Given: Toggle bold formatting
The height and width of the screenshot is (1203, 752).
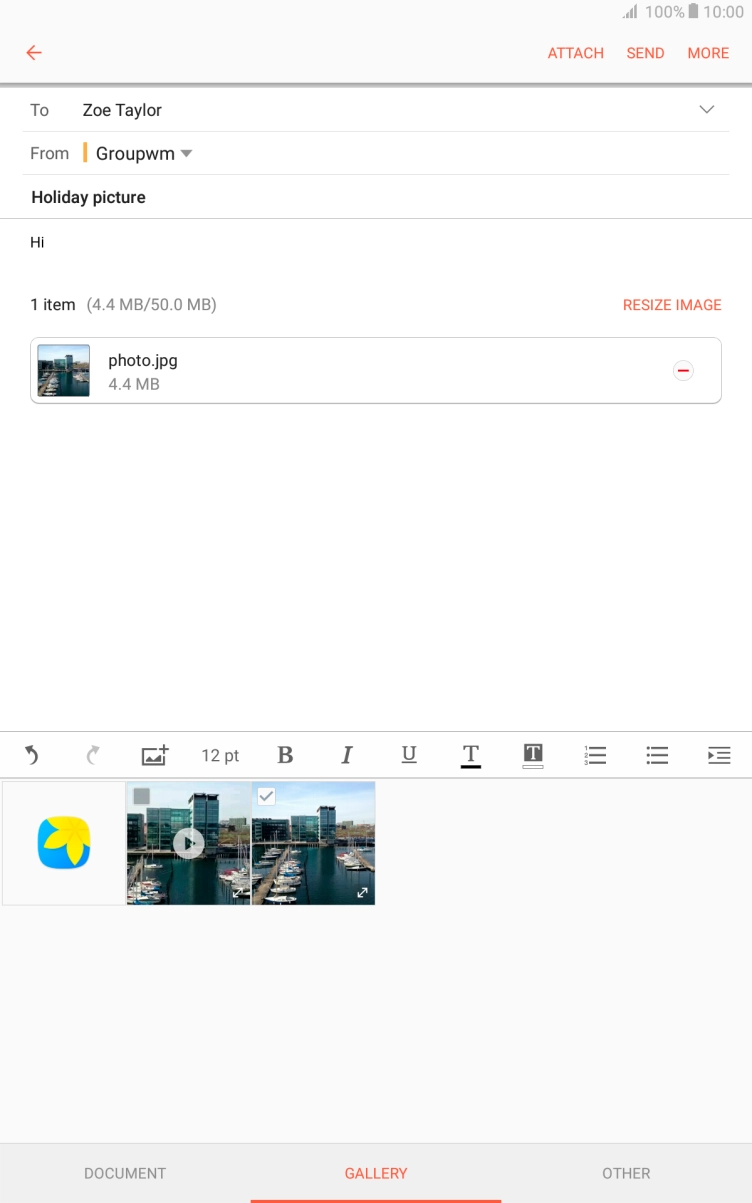Looking at the screenshot, I should point(285,755).
